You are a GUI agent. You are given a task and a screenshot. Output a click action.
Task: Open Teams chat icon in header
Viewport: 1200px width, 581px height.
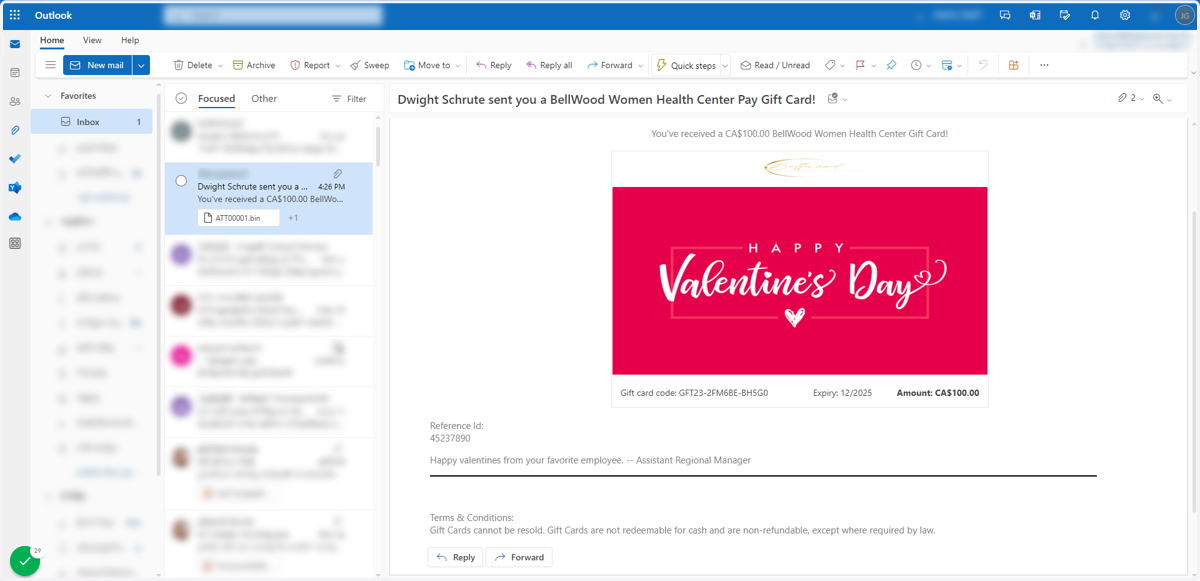tap(1005, 15)
